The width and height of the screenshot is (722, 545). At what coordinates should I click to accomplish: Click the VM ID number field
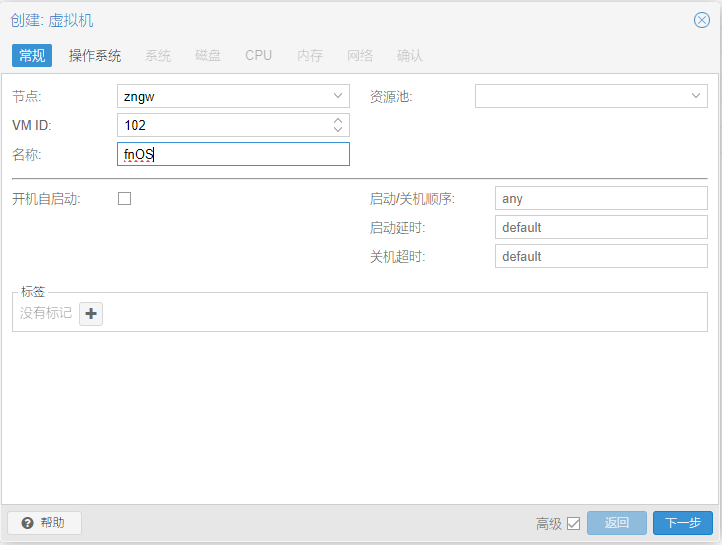pyautogui.click(x=222, y=125)
